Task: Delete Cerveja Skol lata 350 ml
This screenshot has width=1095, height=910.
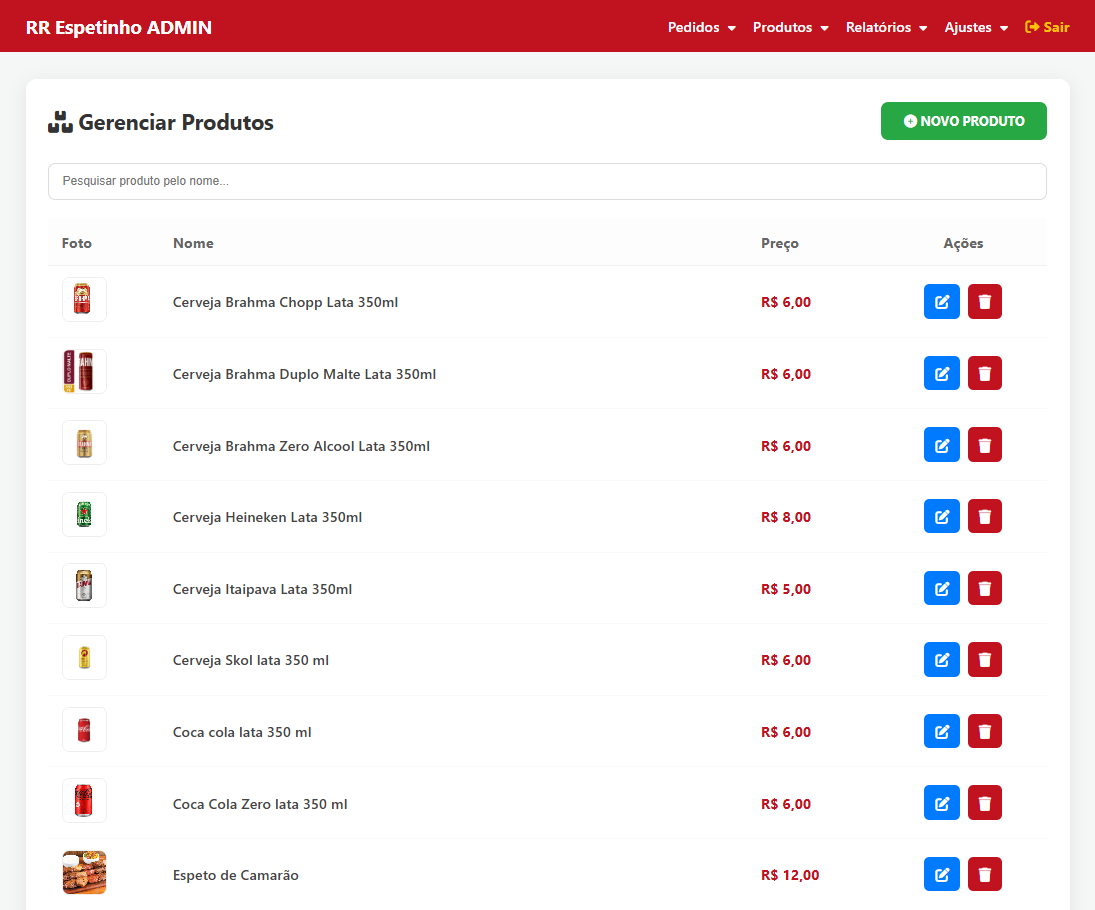Action: point(985,660)
